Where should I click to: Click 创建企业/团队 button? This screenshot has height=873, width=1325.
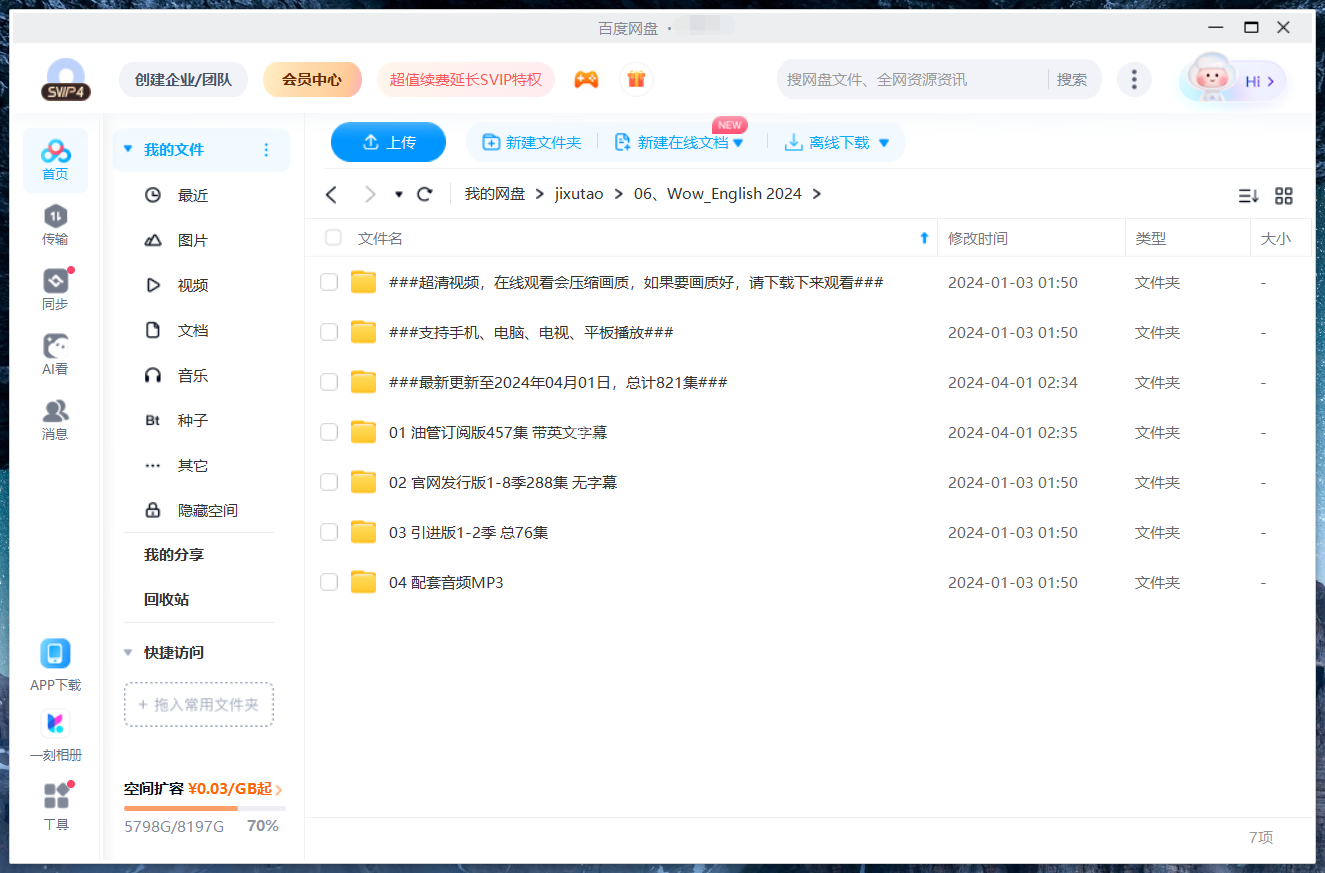(183, 79)
